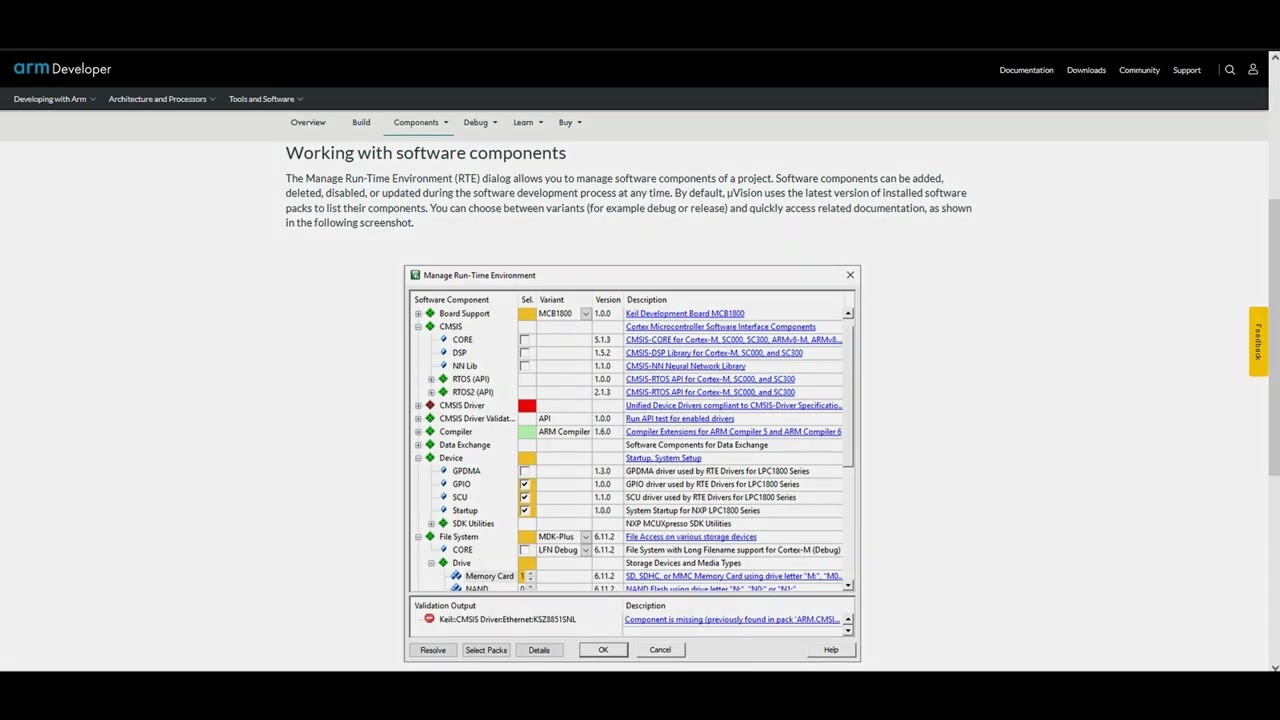The image size is (1280, 720).
Task: Expand the Developing with Arm menu
Action: coord(55,99)
